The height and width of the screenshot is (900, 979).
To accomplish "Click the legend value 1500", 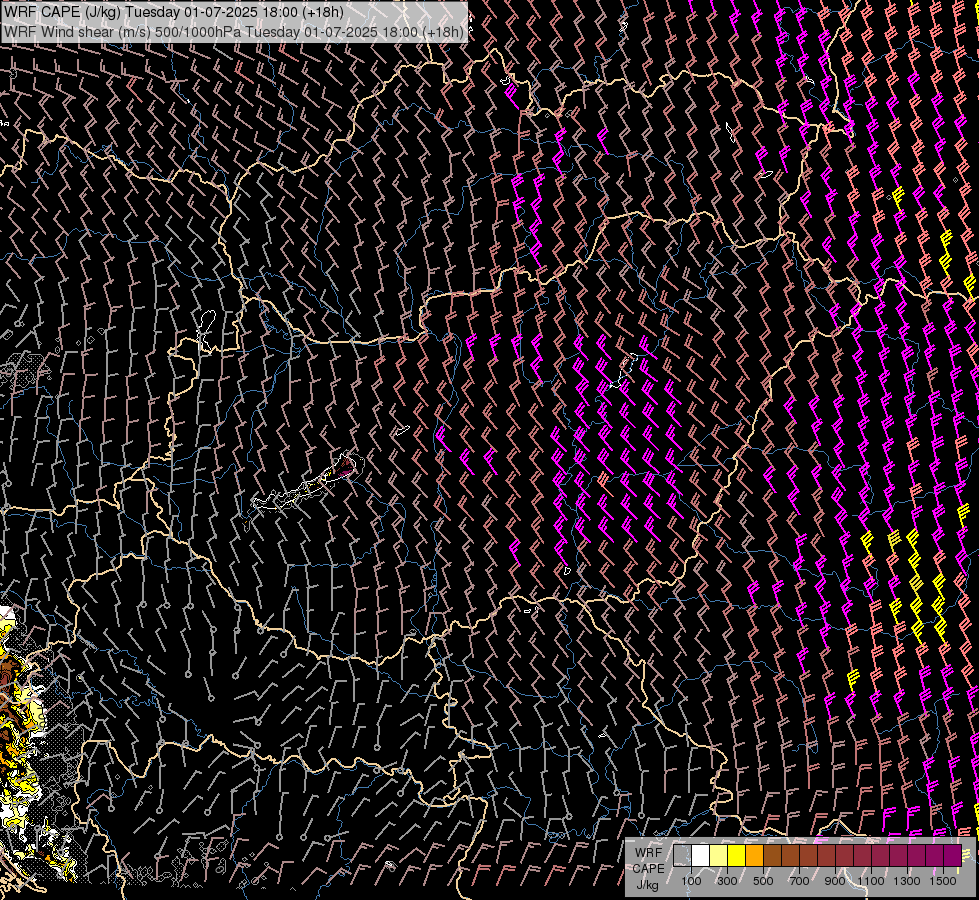I will [x=943, y=881].
